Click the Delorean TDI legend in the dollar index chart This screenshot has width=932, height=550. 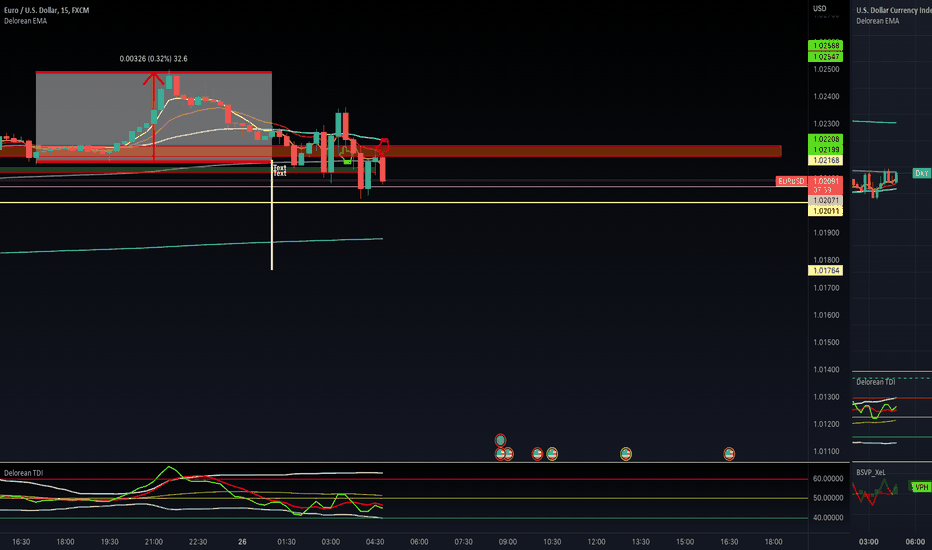876,382
